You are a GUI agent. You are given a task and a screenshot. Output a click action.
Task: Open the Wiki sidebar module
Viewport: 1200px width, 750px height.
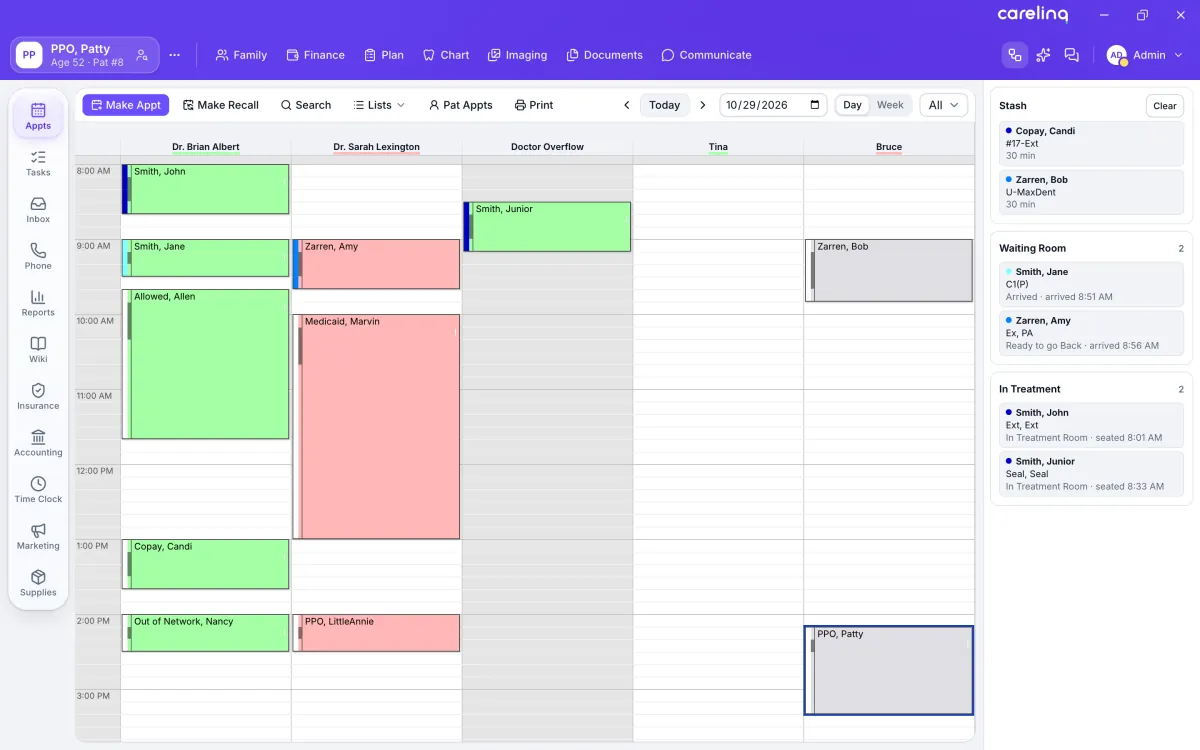pos(38,350)
